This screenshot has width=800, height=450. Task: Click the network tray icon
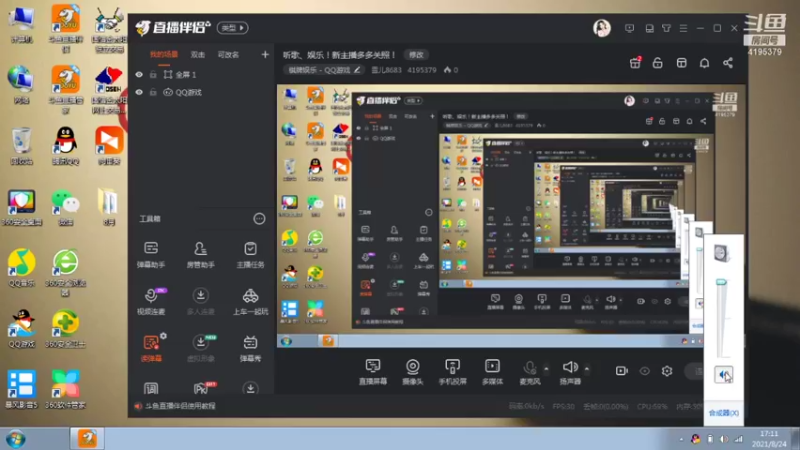pos(738,439)
